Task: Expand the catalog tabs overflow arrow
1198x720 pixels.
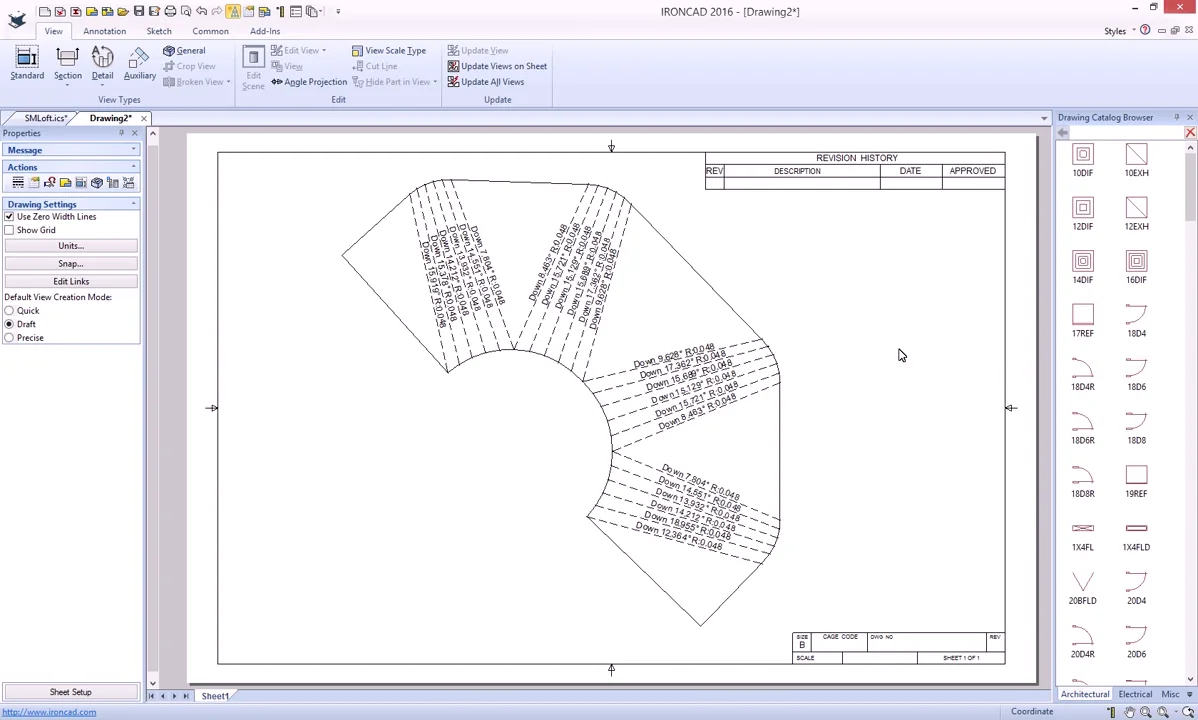Action: coord(1190,694)
